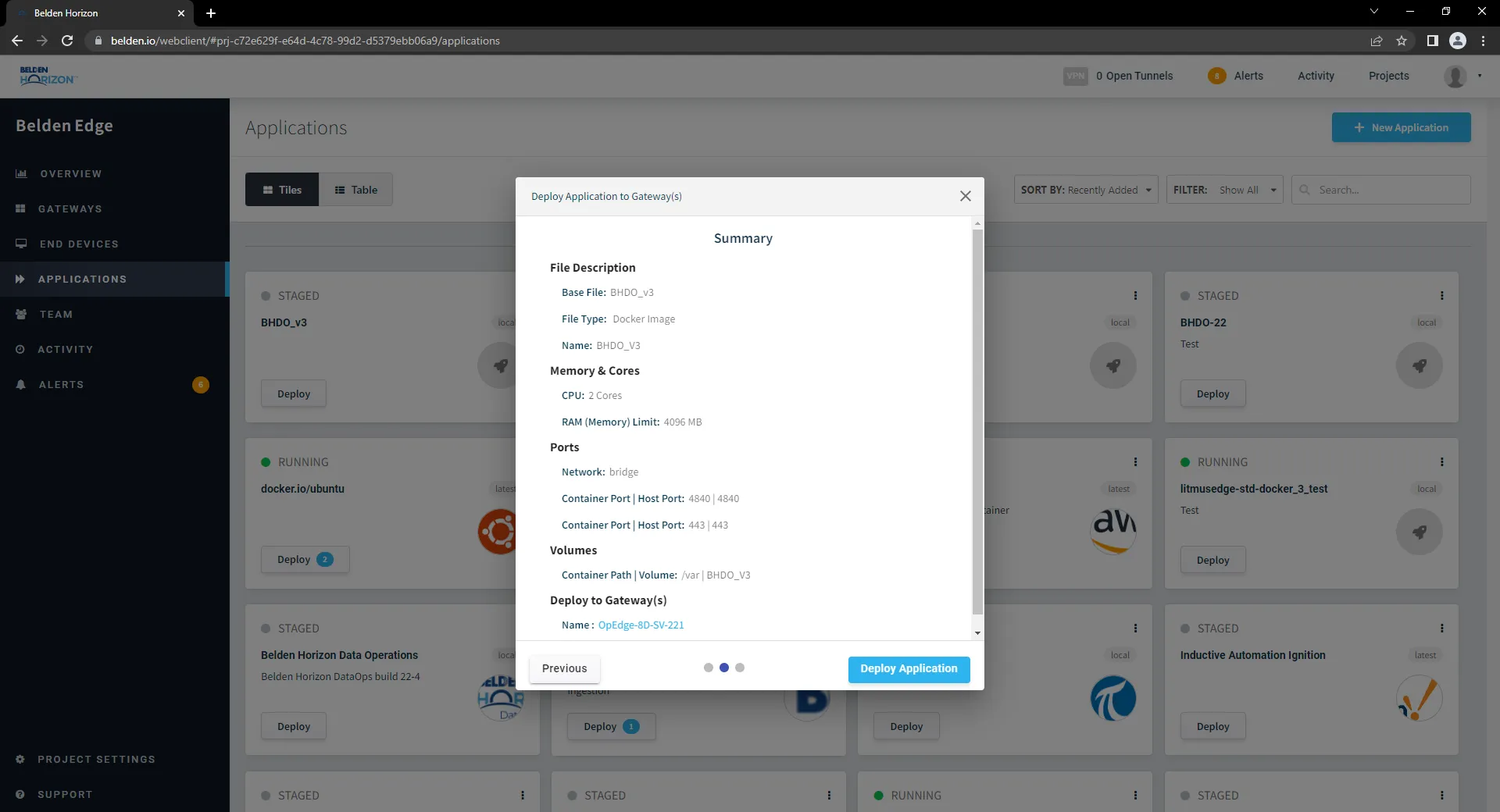Click the Support help icon
The width and height of the screenshot is (1500, 812).
point(20,794)
